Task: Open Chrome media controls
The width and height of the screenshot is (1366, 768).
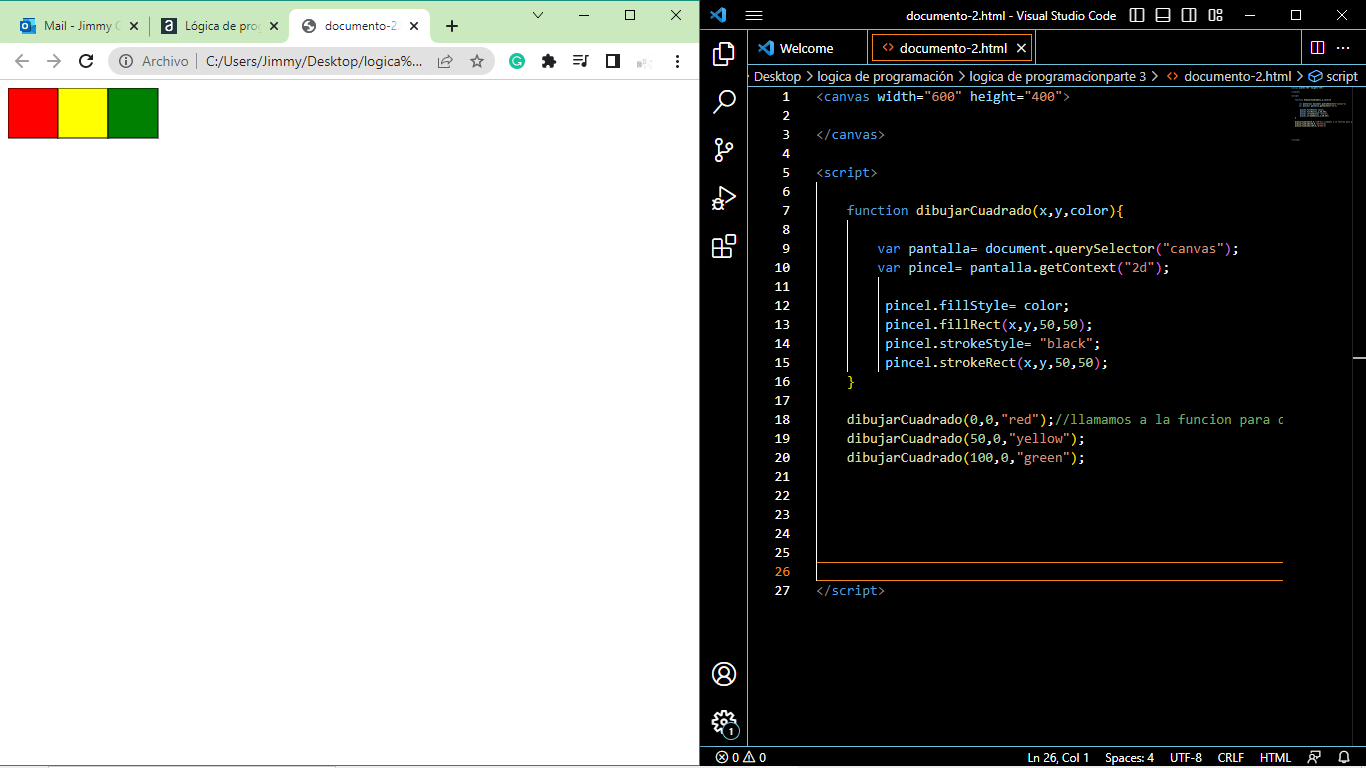Action: pyautogui.click(x=581, y=61)
